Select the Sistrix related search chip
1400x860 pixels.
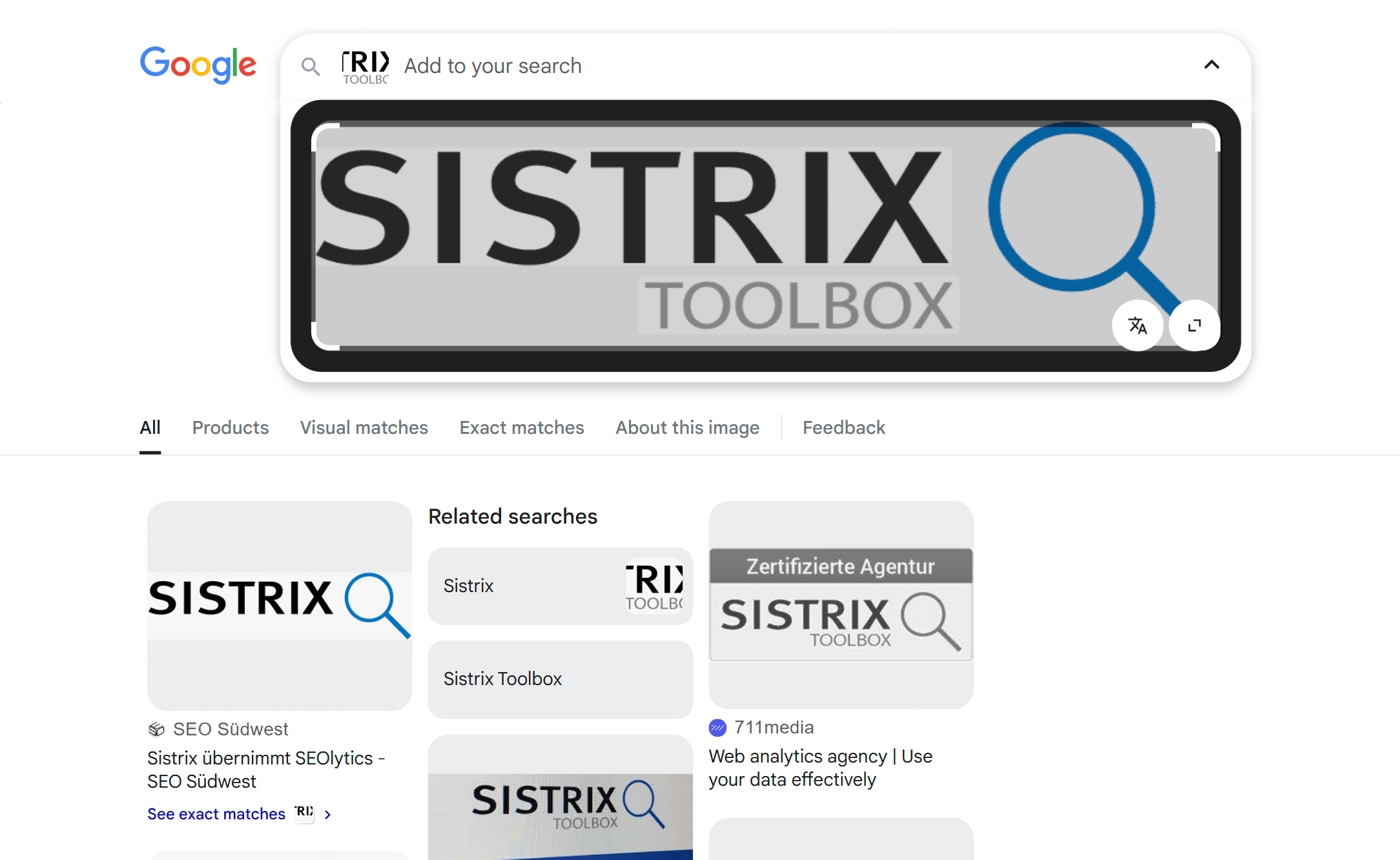(x=560, y=586)
